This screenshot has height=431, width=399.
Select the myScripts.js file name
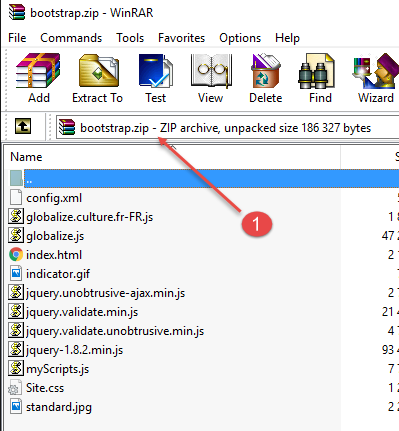(x=58, y=369)
